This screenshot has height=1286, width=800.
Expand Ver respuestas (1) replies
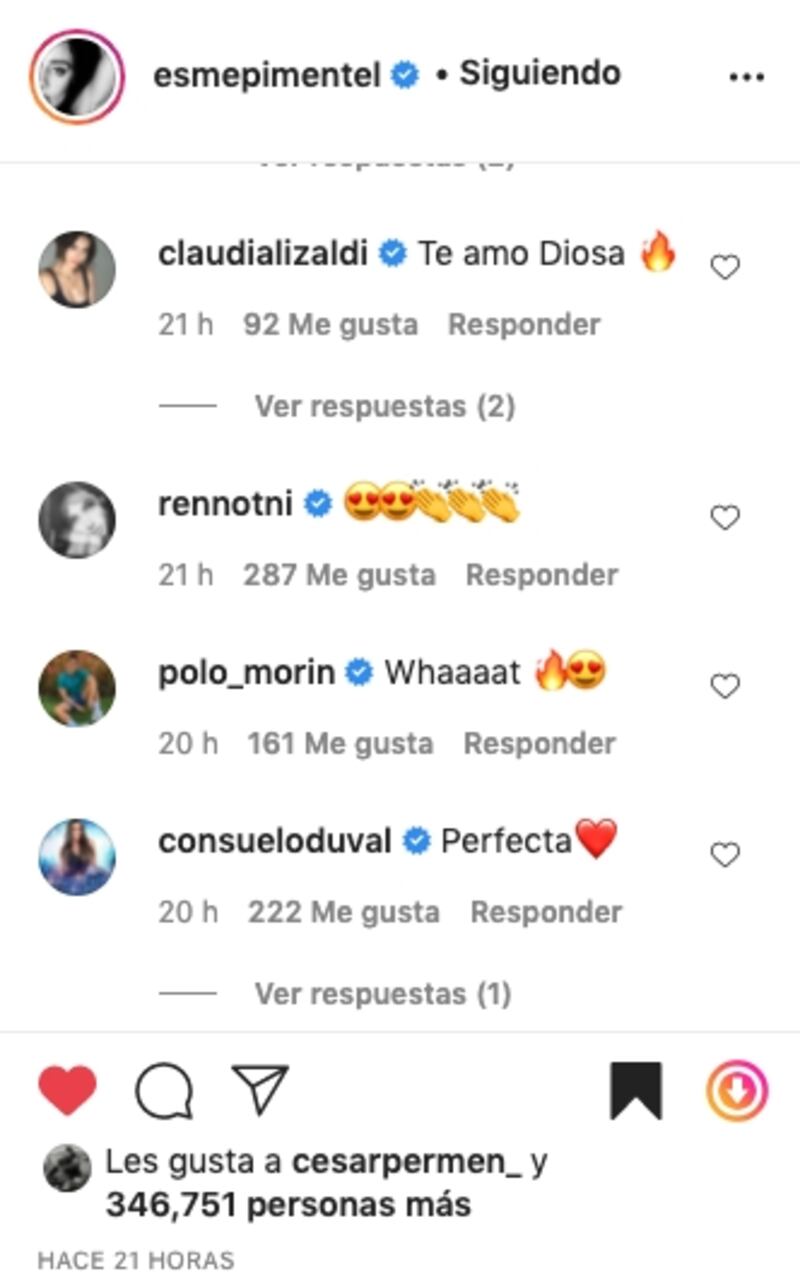pos(382,993)
